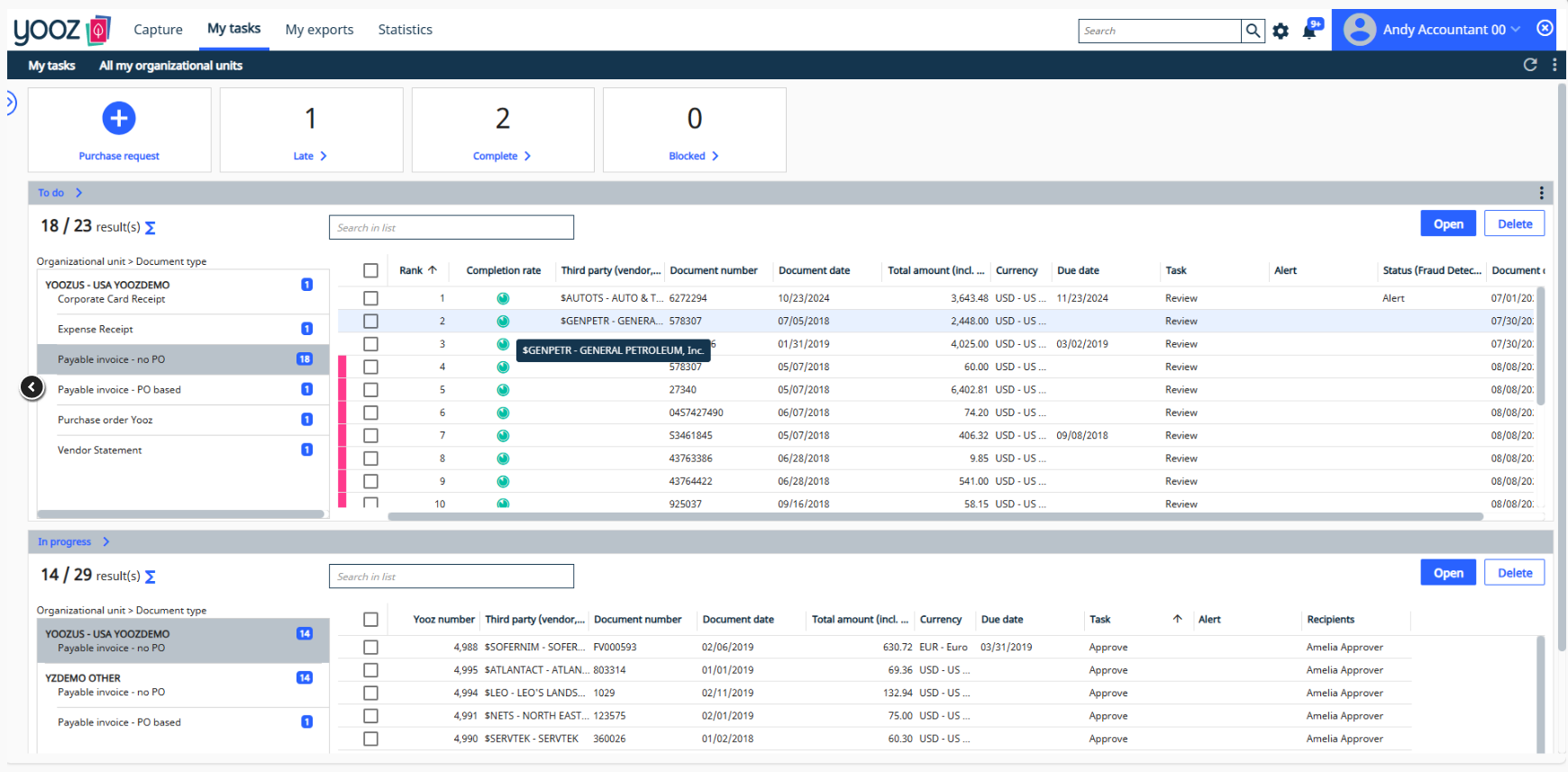The width and height of the screenshot is (1568, 772).
Task: Click Delete in the In progress section
Action: click(x=1515, y=573)
